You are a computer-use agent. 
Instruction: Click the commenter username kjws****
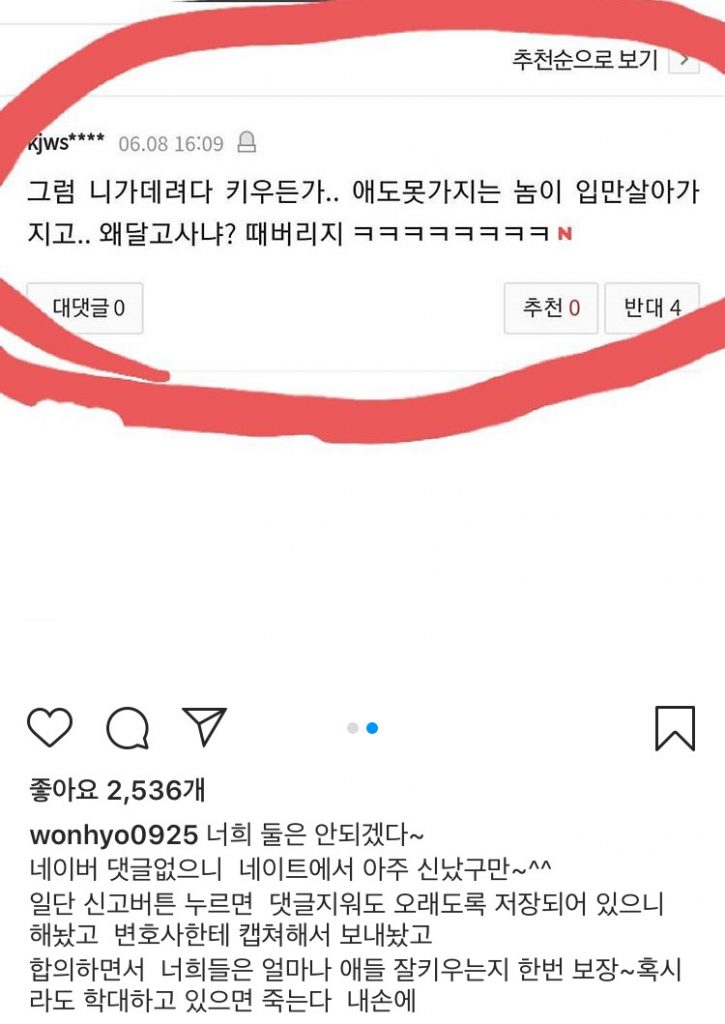click(66, 142)
